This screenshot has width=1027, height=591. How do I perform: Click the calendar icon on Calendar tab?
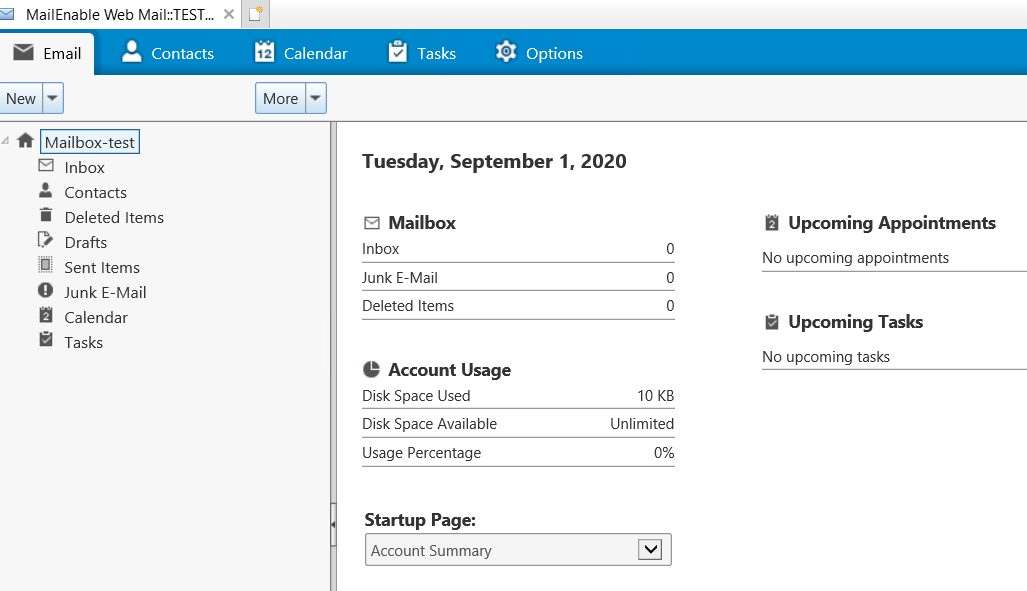tap(265, 51)
